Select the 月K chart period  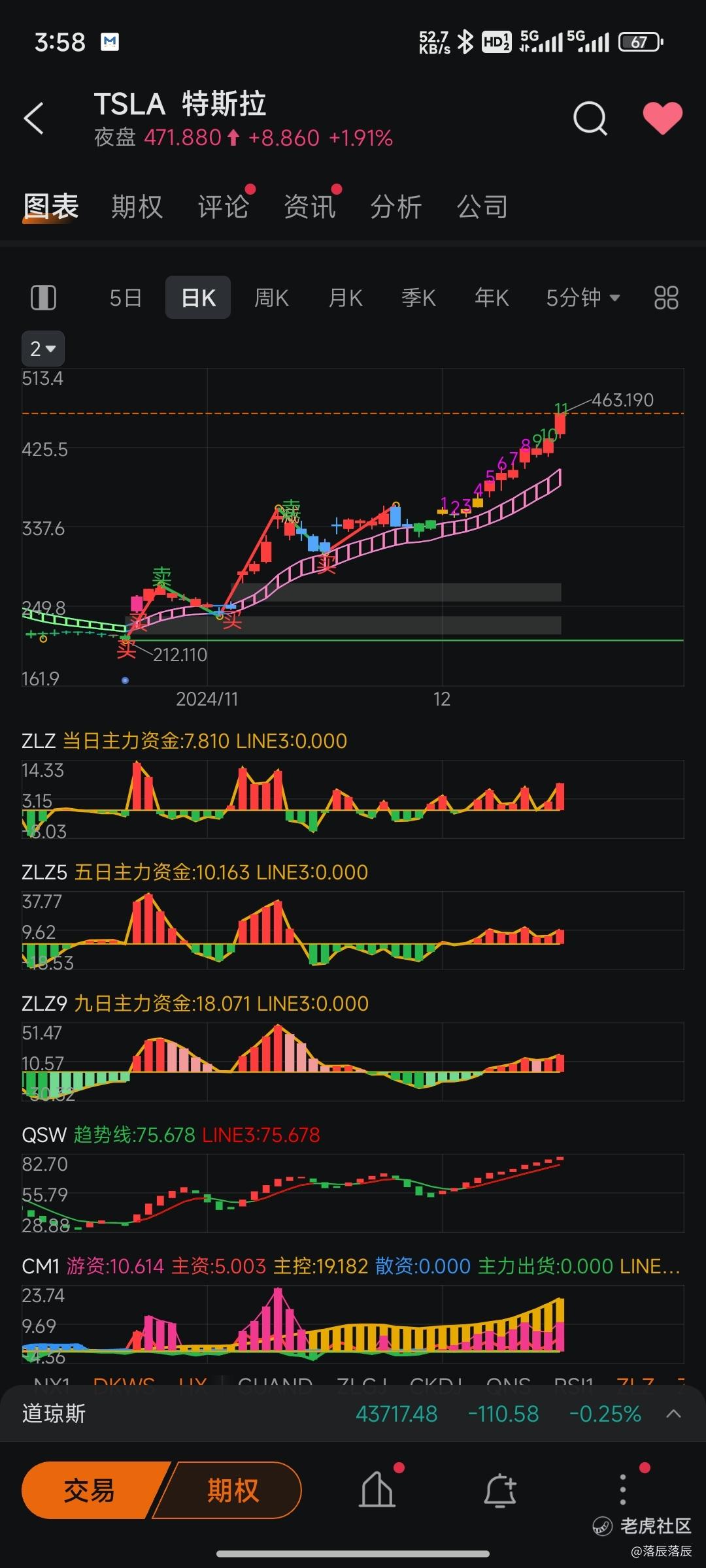(345, 298)
